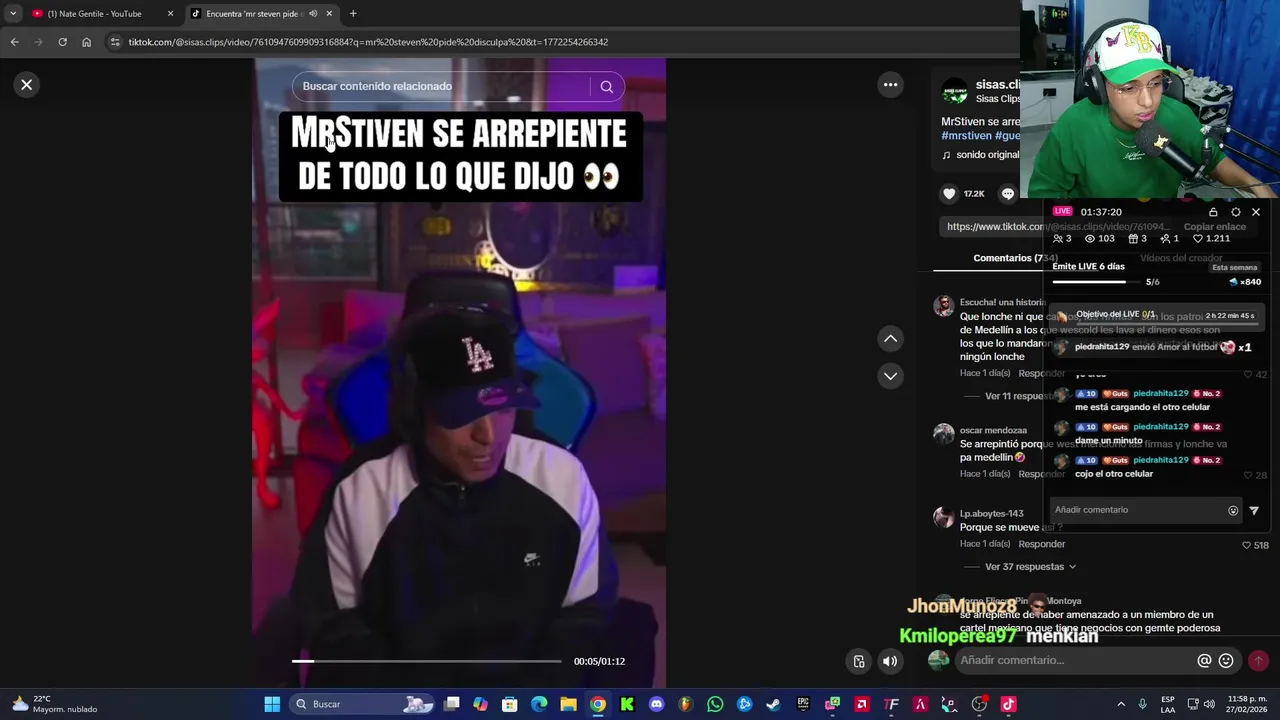Click the browser address bar URL
Image resolution: width=1280 pixels, height=720 pixels.
(x=368, y=42)
